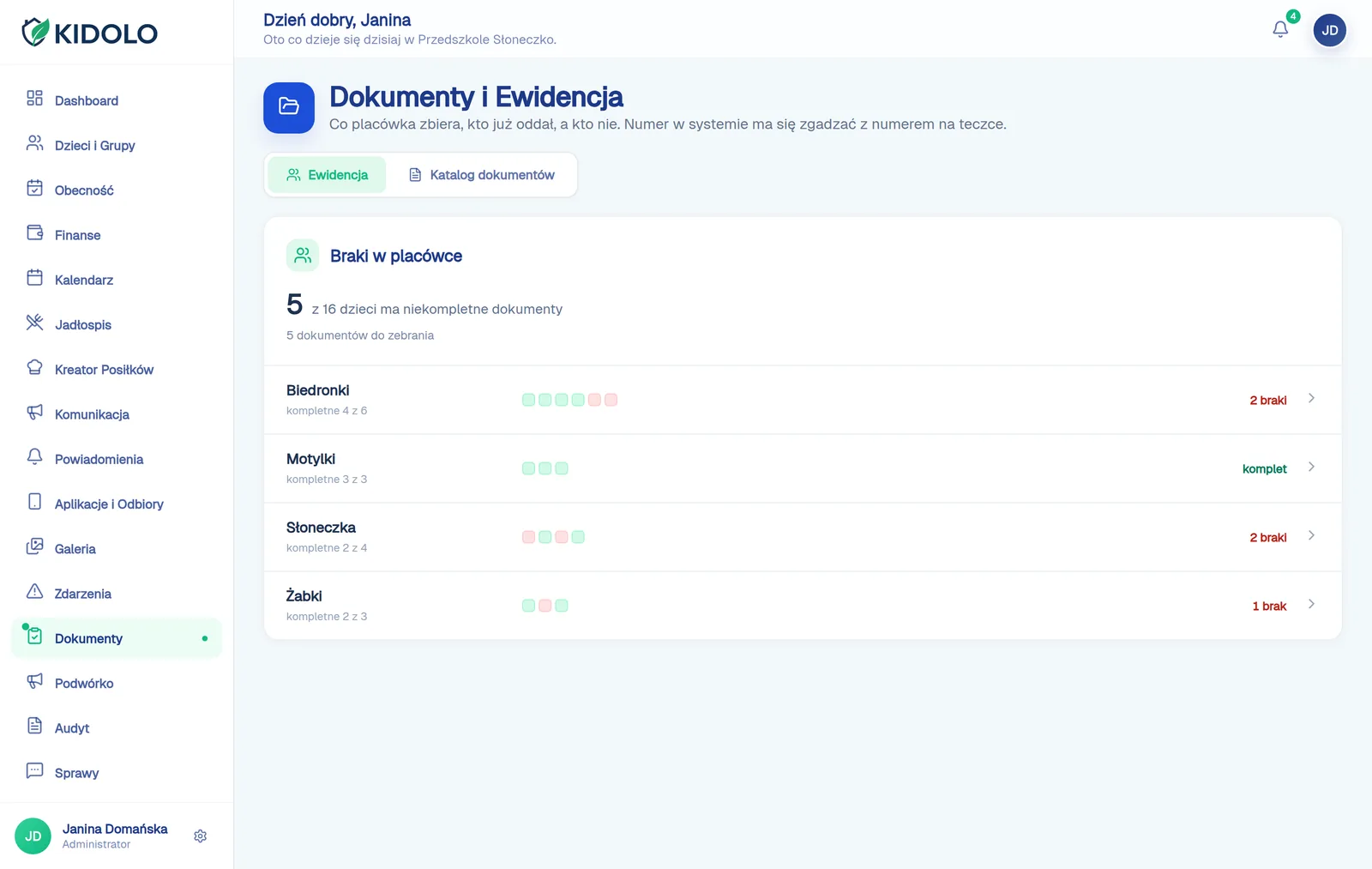Expand the Żabki group row chevron

[x=1311, y=604]
